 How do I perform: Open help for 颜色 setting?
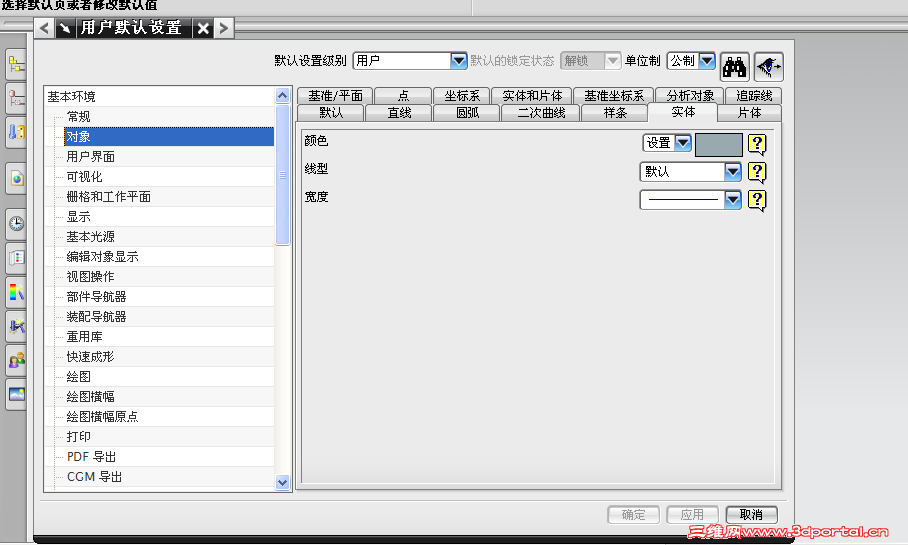[x=757, y=144]
